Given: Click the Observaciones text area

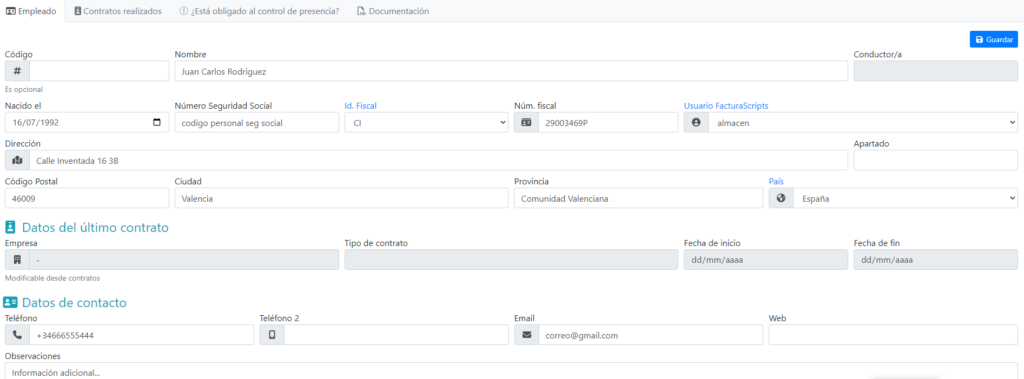Looking at the screenshot, I should [x=511, y=371].
